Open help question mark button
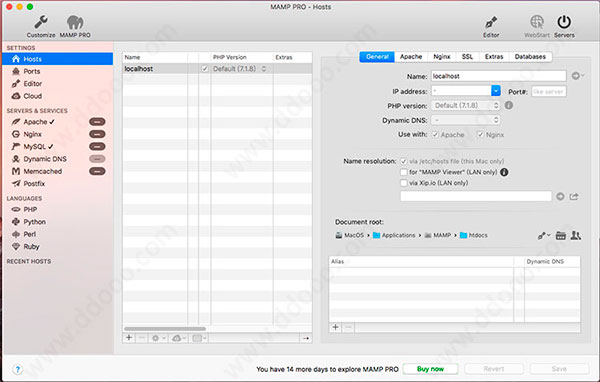Viewport: 600px width, 382px height. (x=18, y=369)
